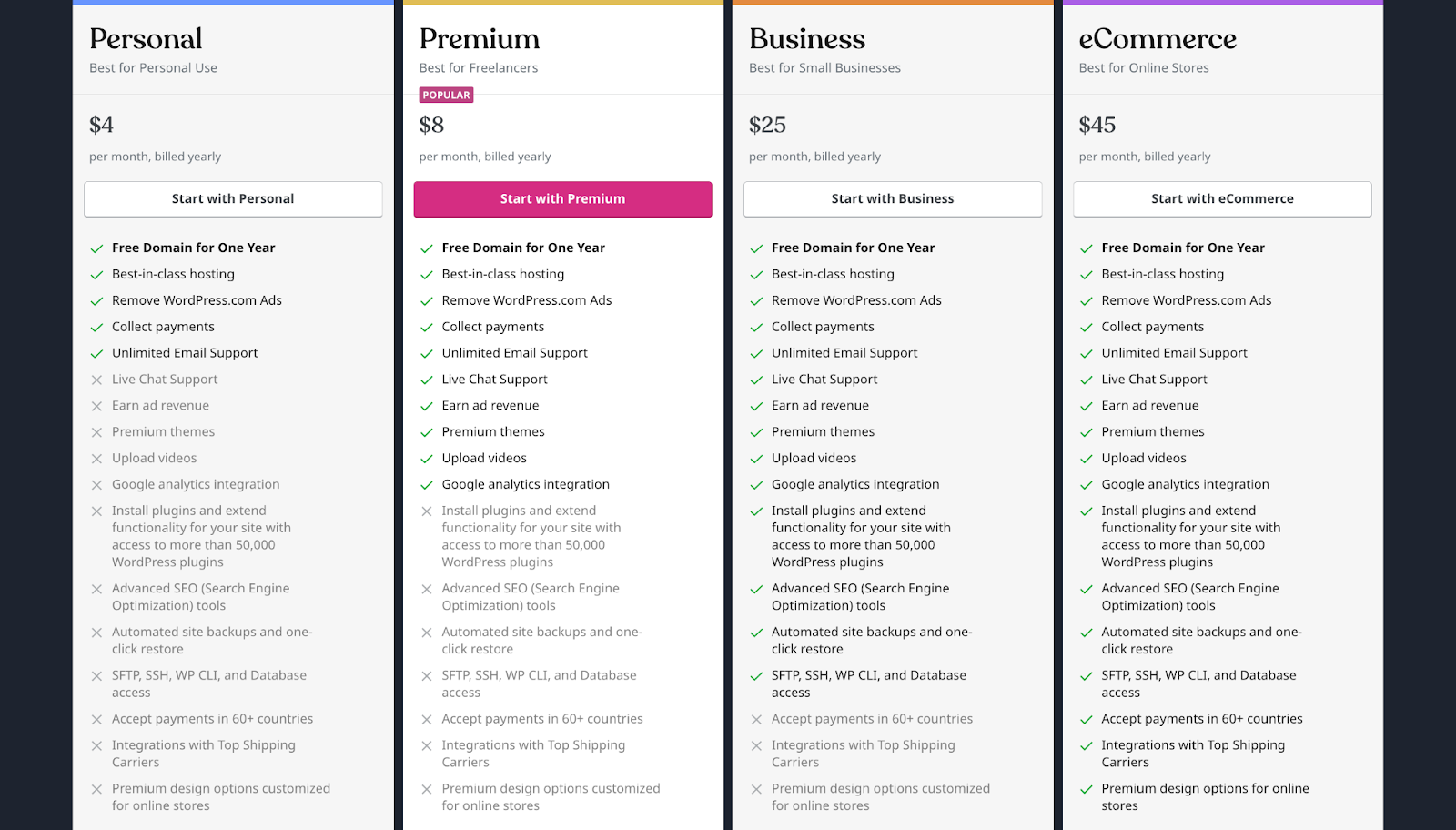Viewport: 1456px width, 830px height.
Task: Click Premium plan's Remove WordPress.com Ads text
Action: 526,300
